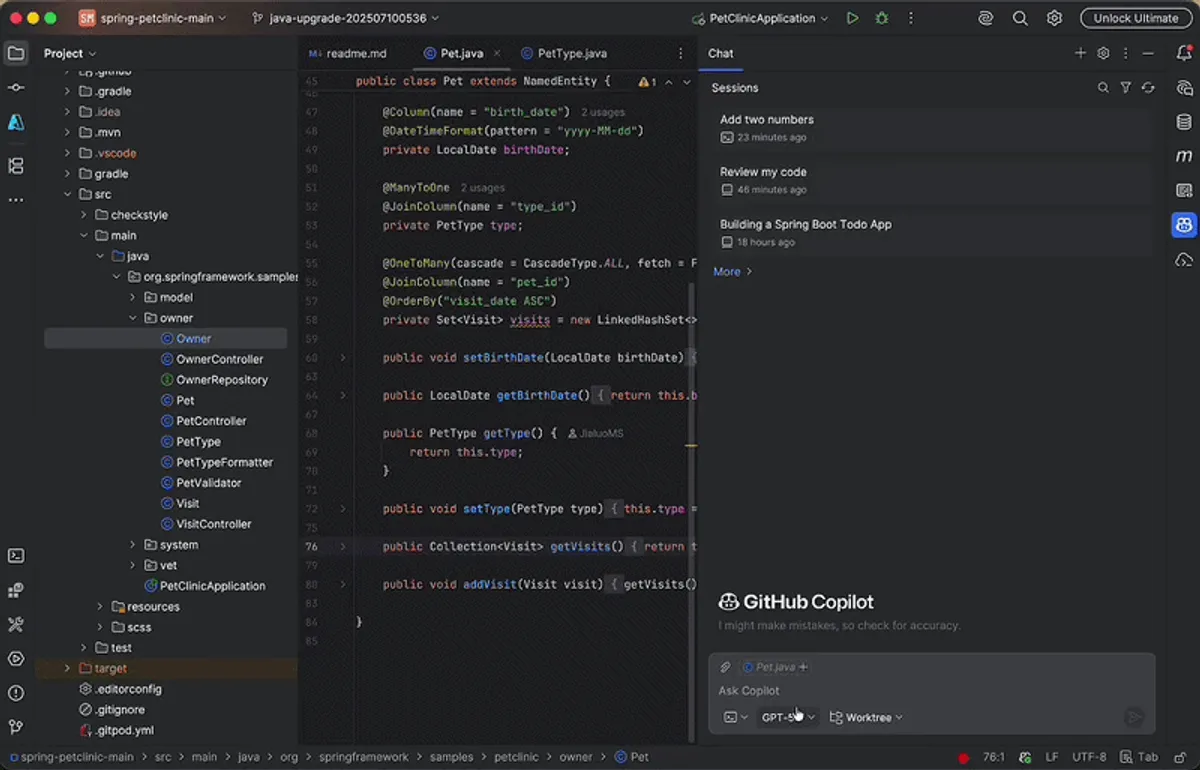
Task: Click the Ask Copilot input field
Action: tap(930, 691)
